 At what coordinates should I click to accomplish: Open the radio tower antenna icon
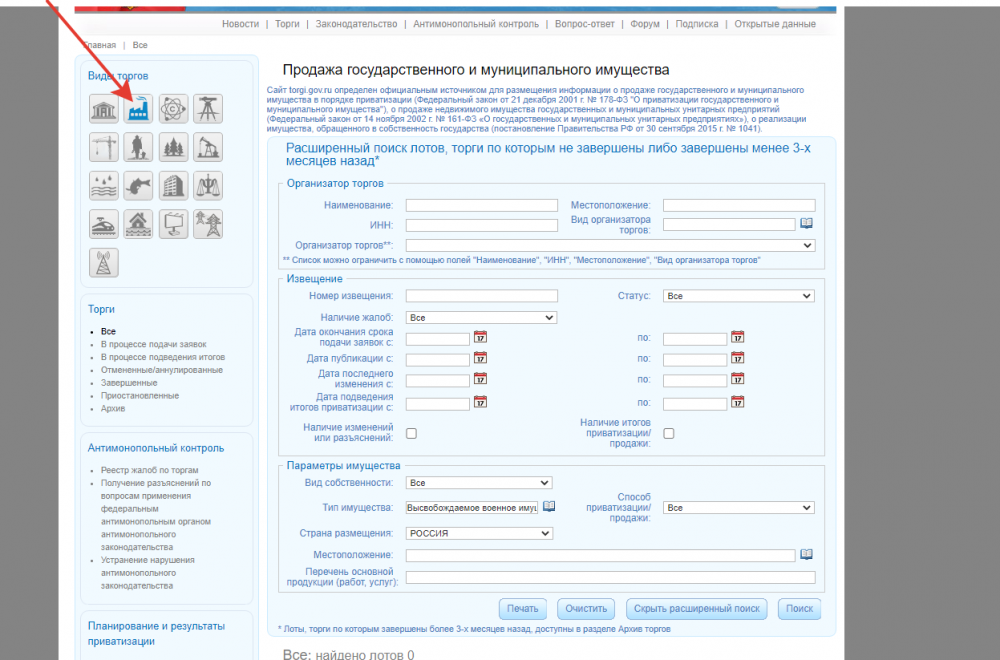[103, 262]
